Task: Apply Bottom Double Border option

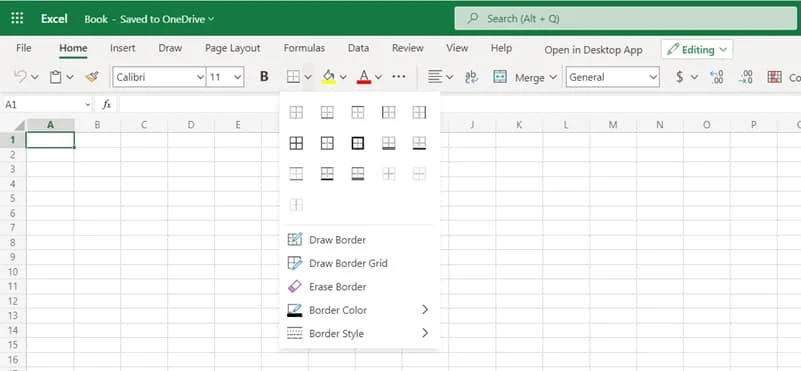Action: pos(389,143)
